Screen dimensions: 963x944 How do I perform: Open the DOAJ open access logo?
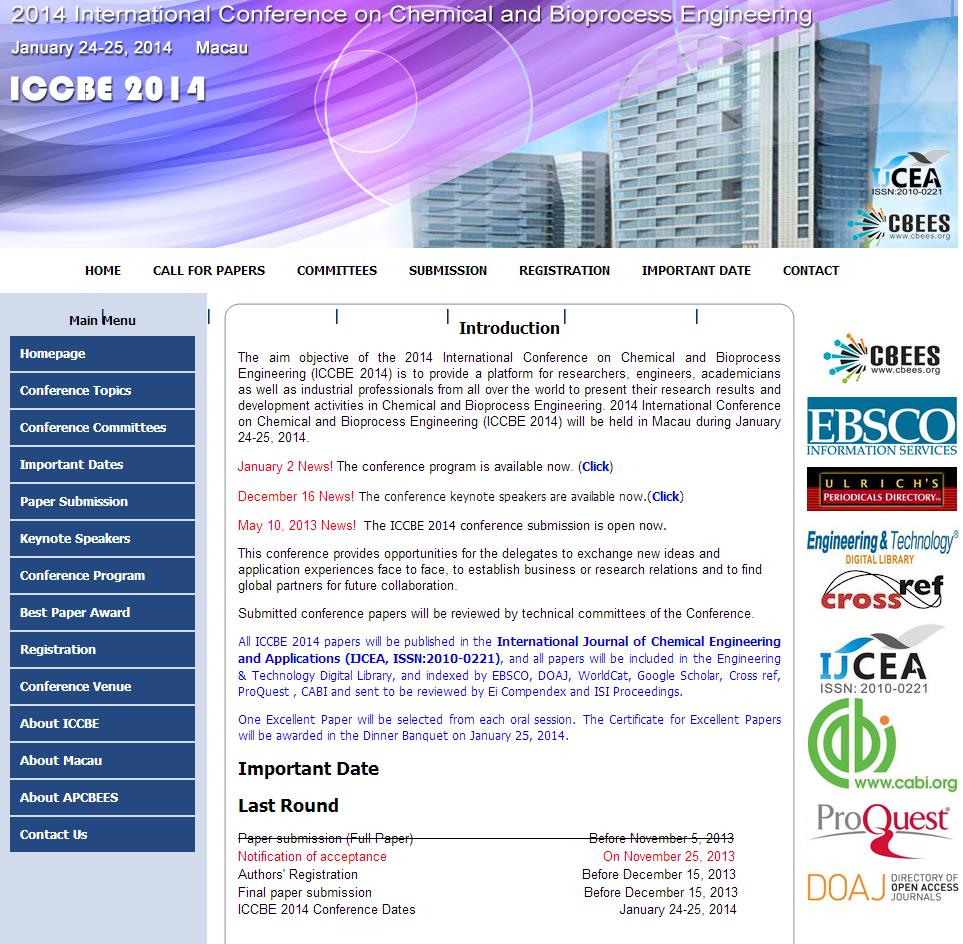coord(881,887)
